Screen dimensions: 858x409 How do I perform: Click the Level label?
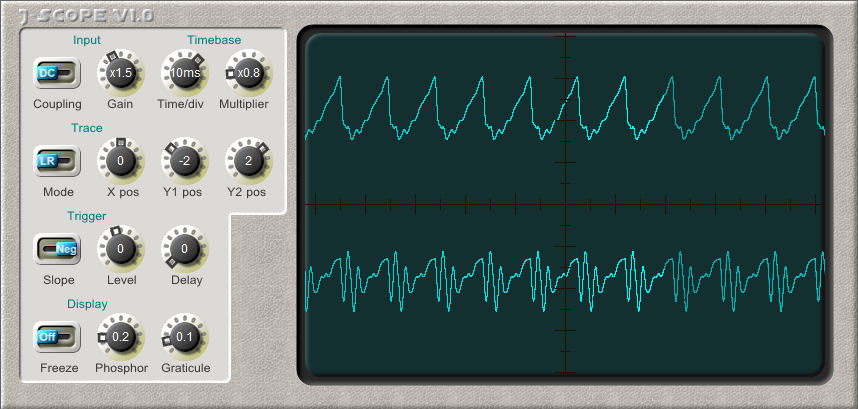tap(121, 280)
